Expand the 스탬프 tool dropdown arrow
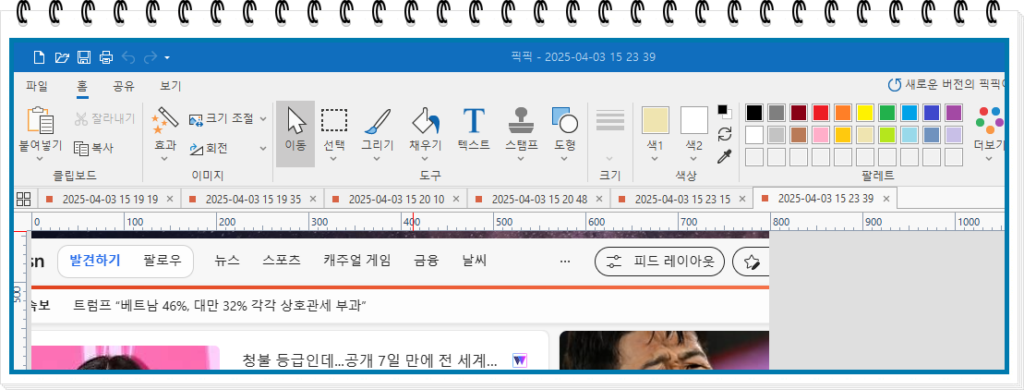 [x=521, y=159]
